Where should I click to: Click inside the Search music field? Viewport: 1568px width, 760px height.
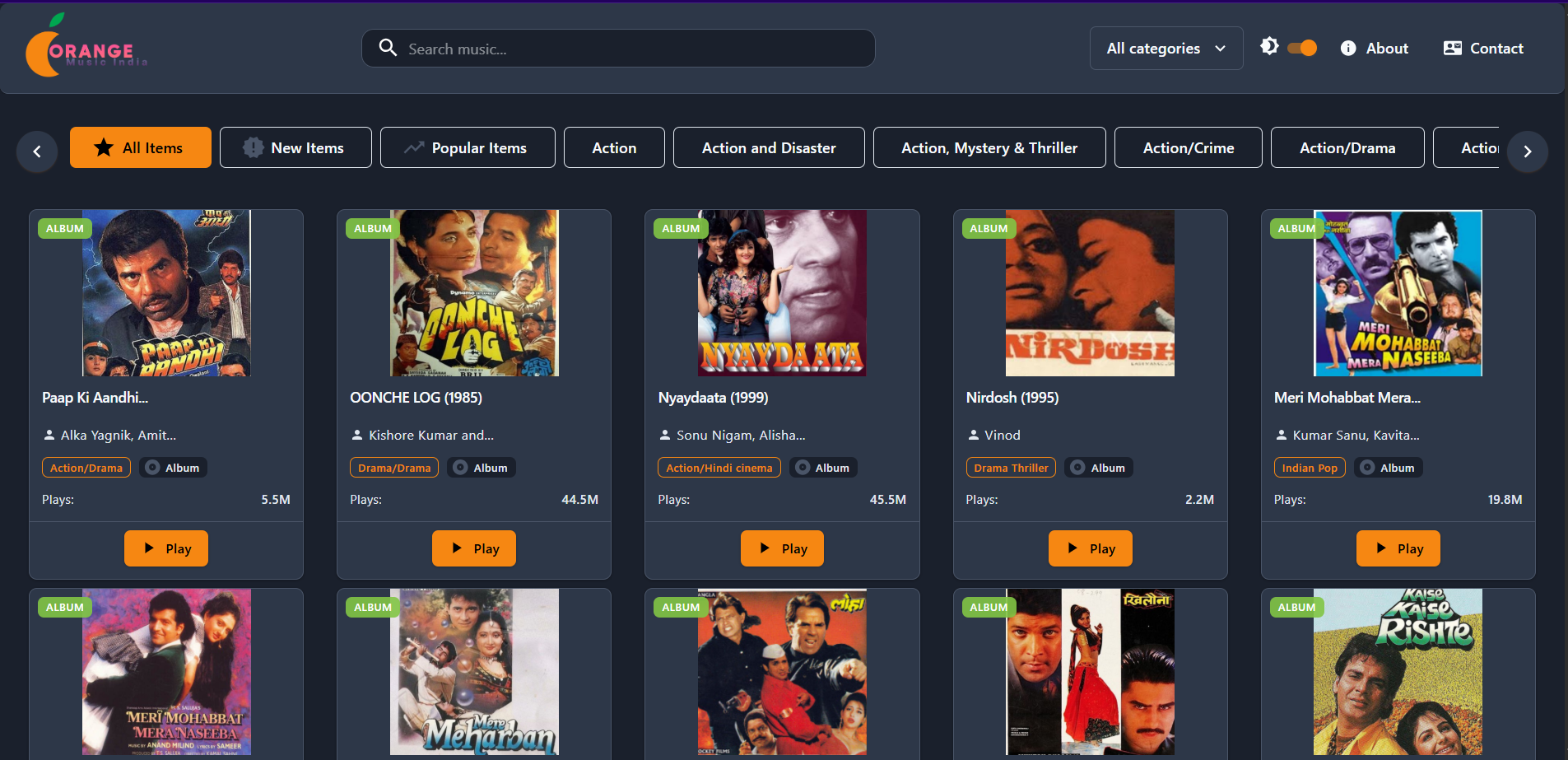618,48
